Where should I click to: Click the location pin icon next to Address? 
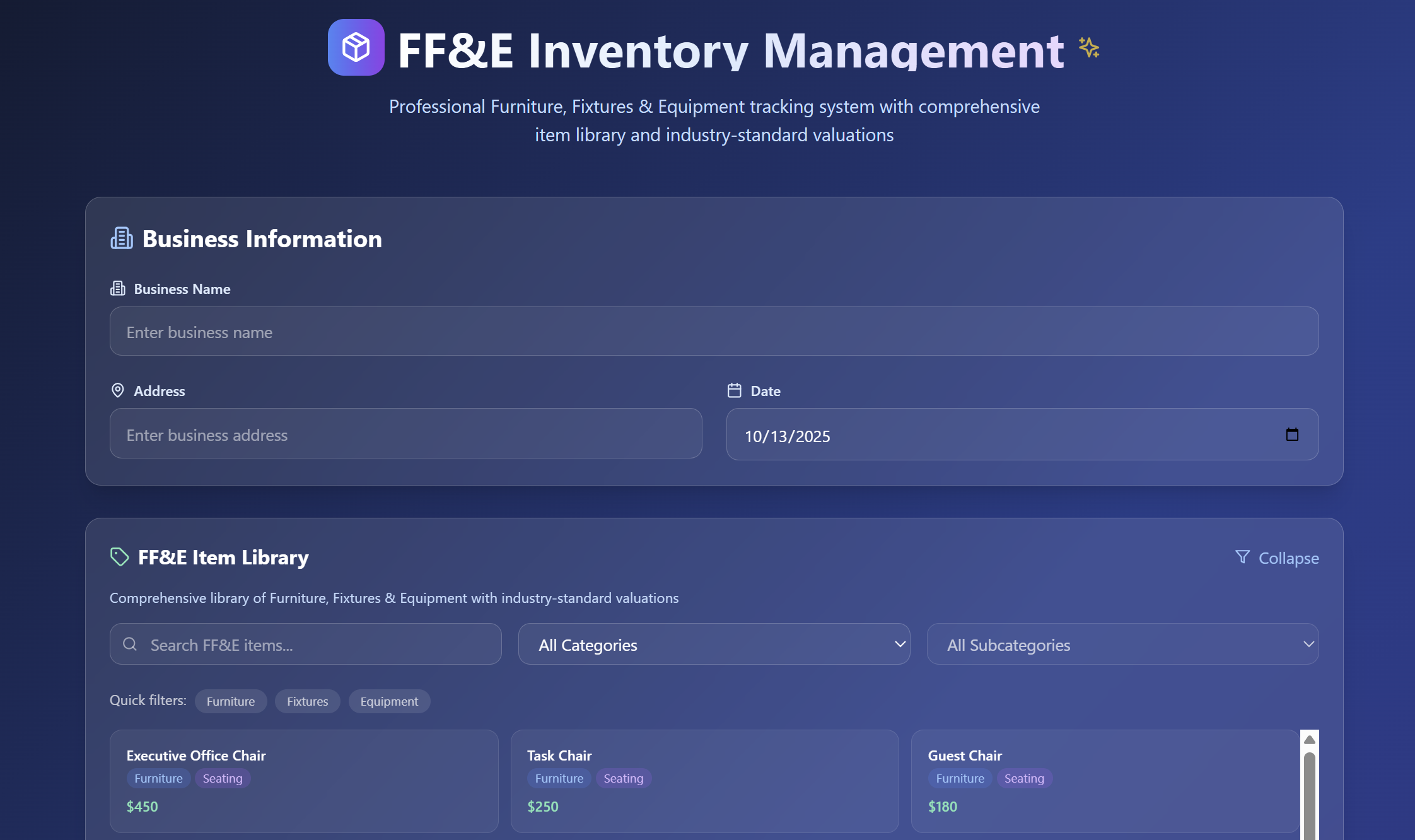click(x=117, y=390)
